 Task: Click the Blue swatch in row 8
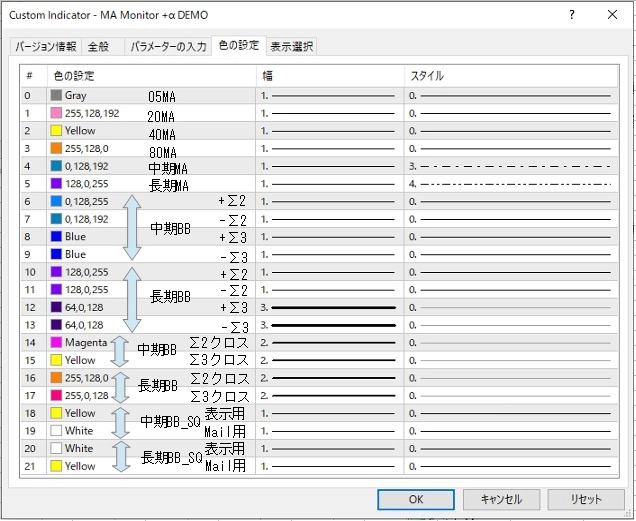pos(56,237)
